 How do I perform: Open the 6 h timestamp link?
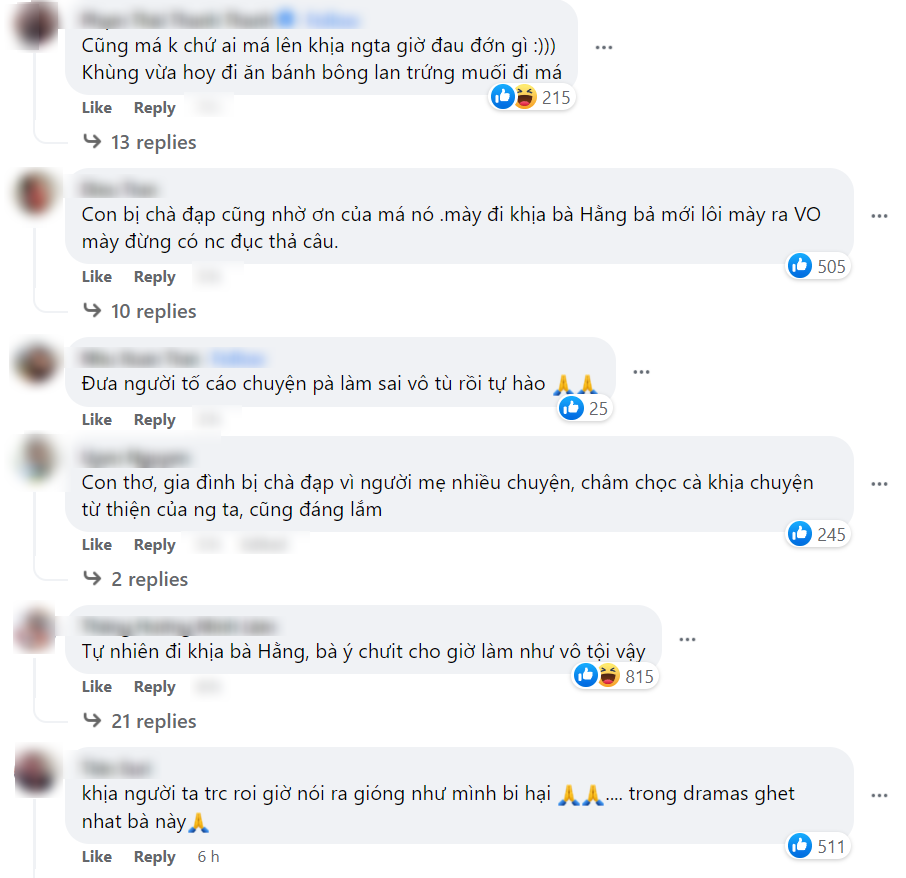tap(208, 857)
